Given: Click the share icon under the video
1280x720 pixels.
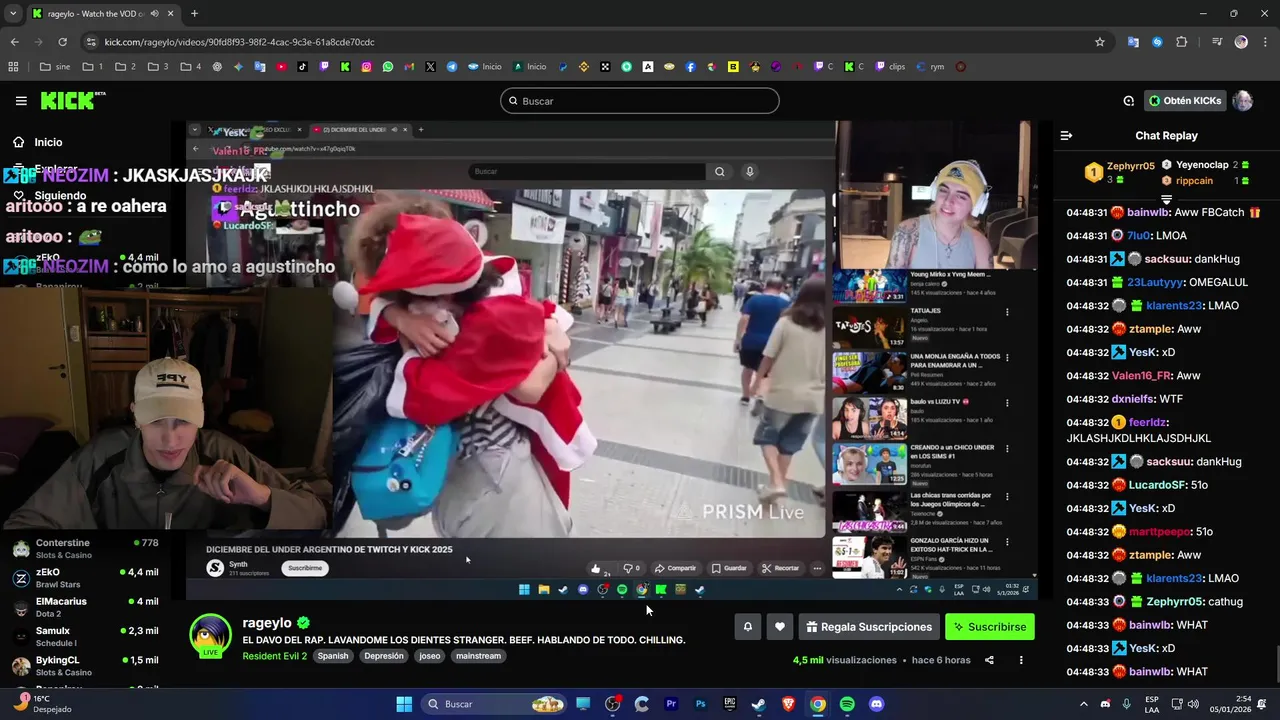Looking at the screenshot, I should pyautogui.click(x=989, y=660).
